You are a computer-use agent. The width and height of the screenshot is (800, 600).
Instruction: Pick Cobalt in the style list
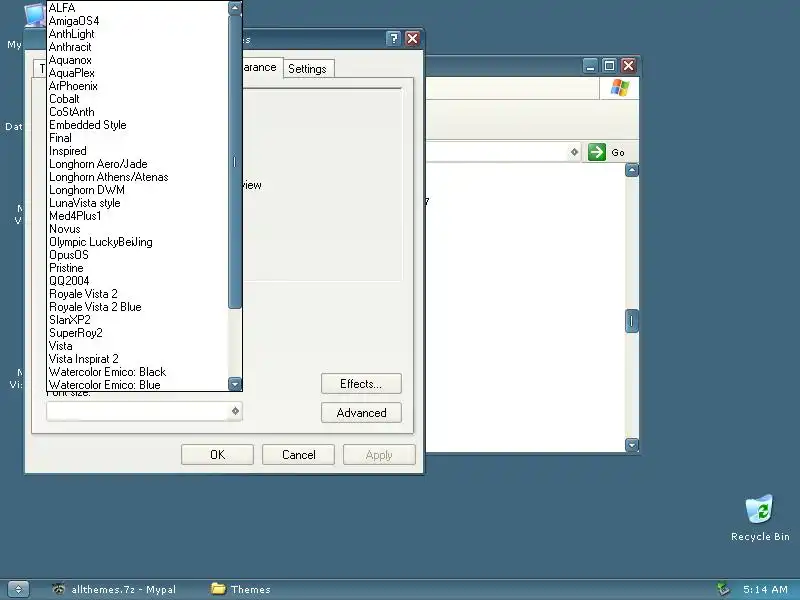pyautogui.click(x=137, y=99)
